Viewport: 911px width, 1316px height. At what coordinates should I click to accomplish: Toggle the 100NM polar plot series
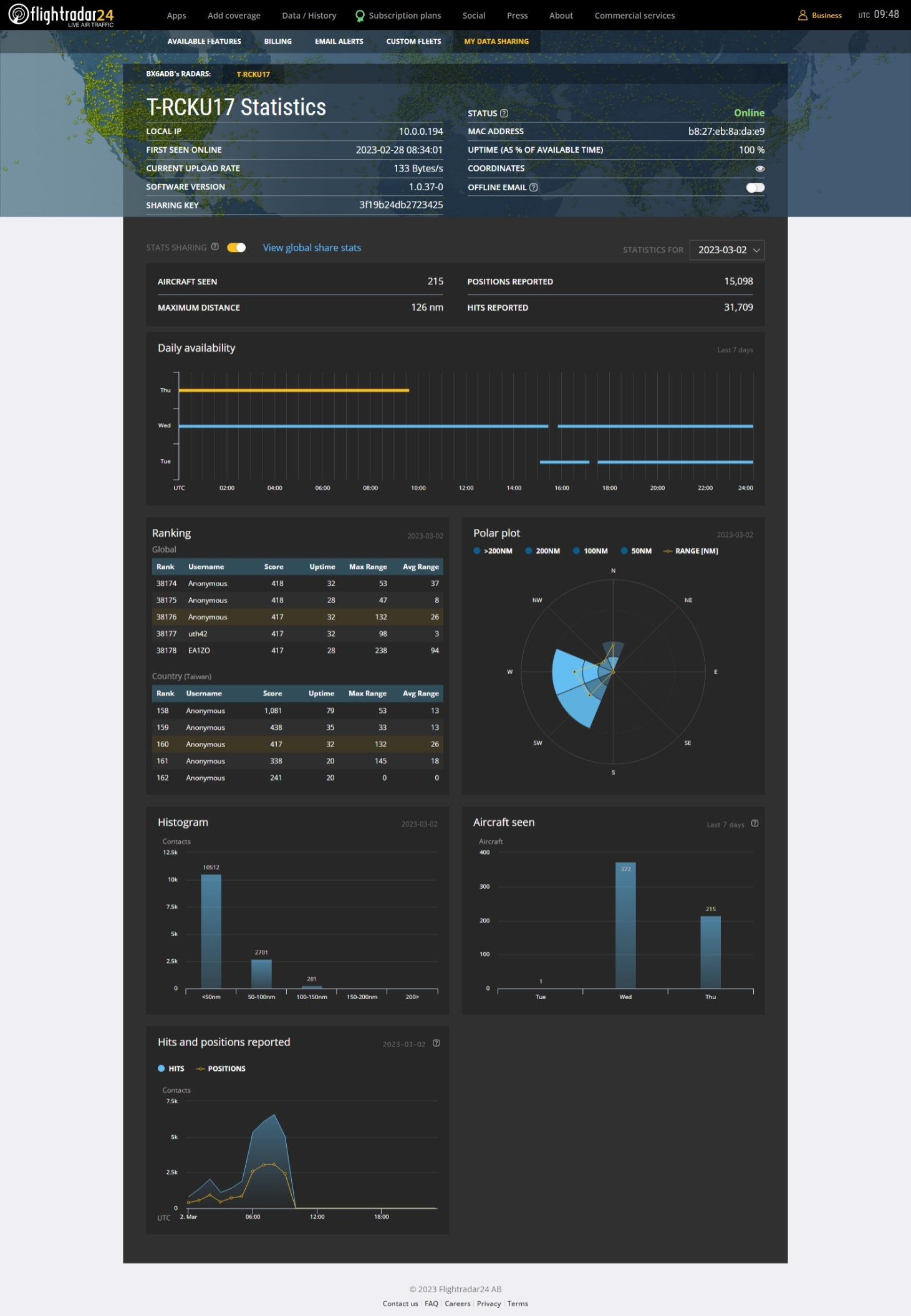[x=590, y=551]
